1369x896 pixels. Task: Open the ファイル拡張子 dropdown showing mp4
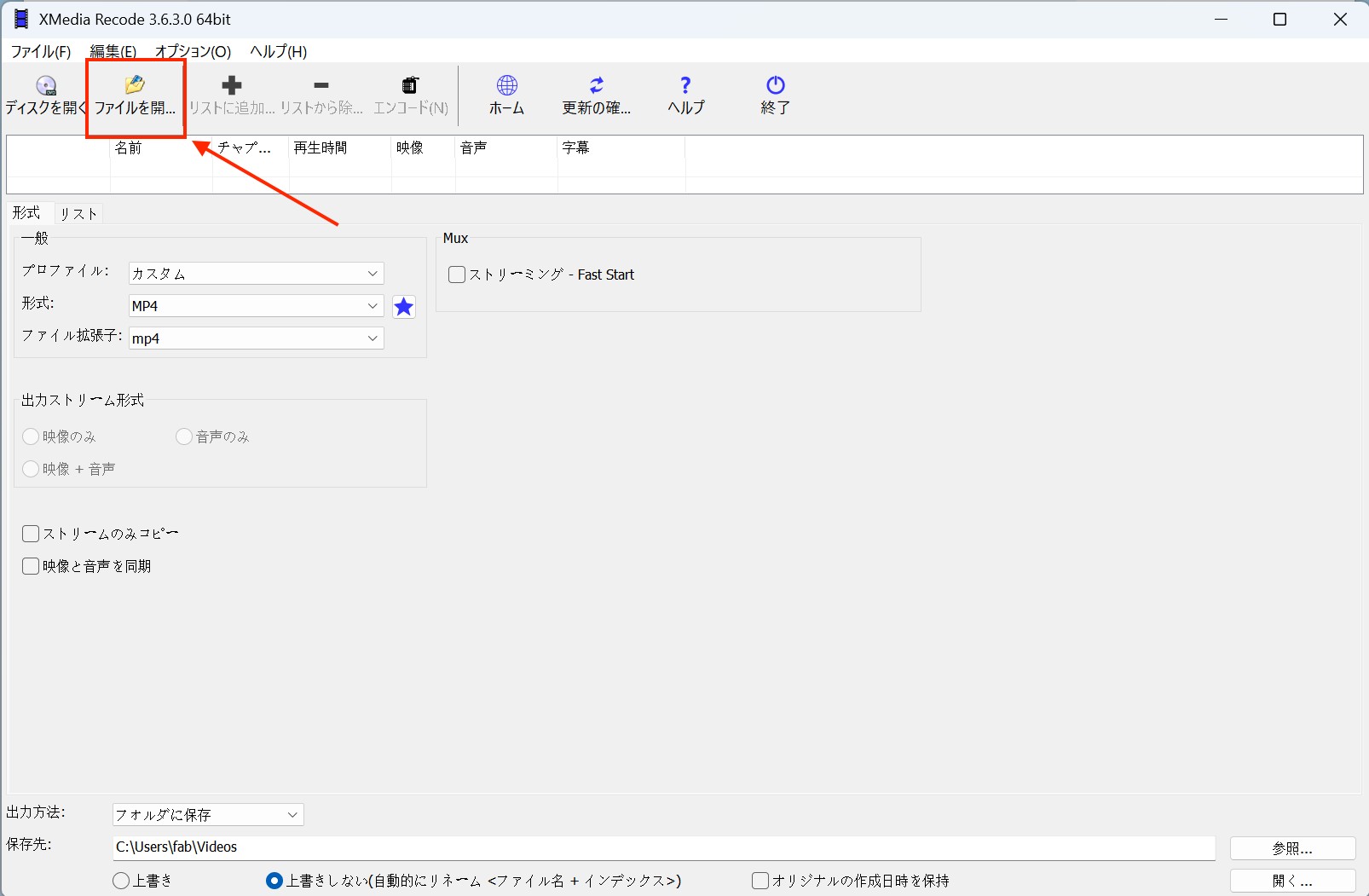pyautogui.click(x=257, y=338)
